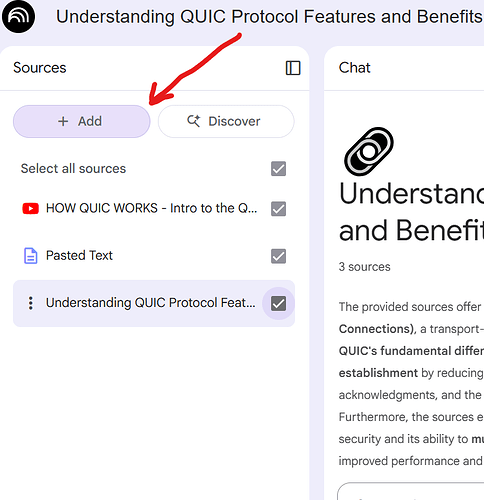Click the YouTube icon beside HOW QUIC WORKS
This screenshot has width=484, height=500.
30,209
